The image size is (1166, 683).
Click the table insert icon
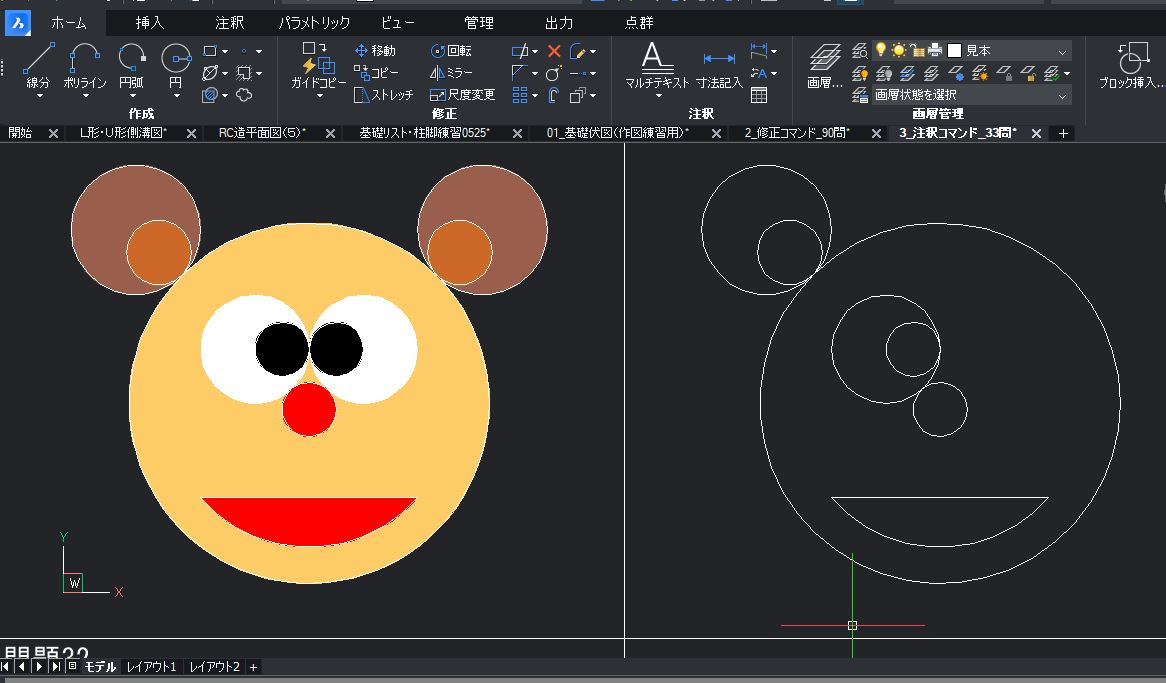click(x=759, y=95)
